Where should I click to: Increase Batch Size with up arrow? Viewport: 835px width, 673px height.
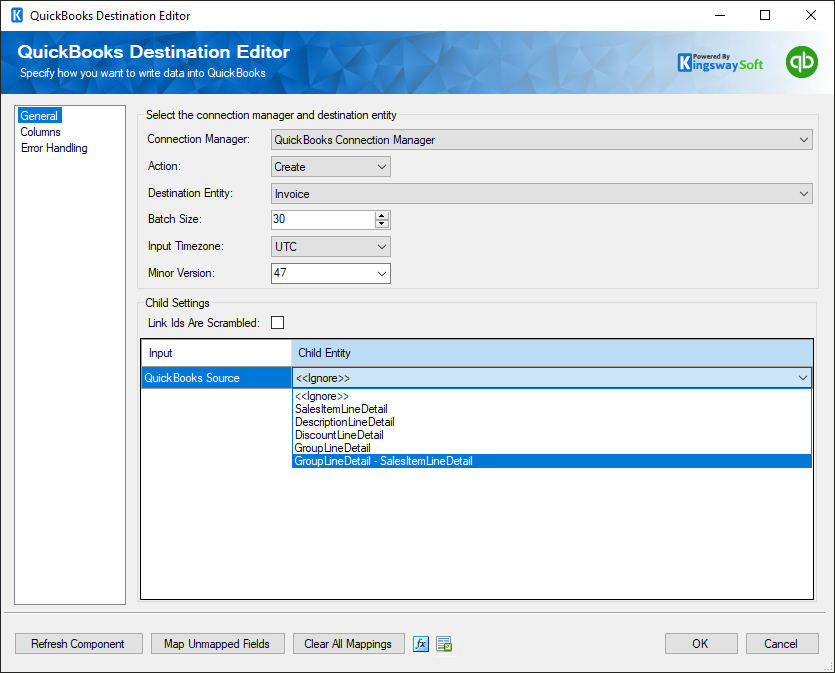coord(381,215)
